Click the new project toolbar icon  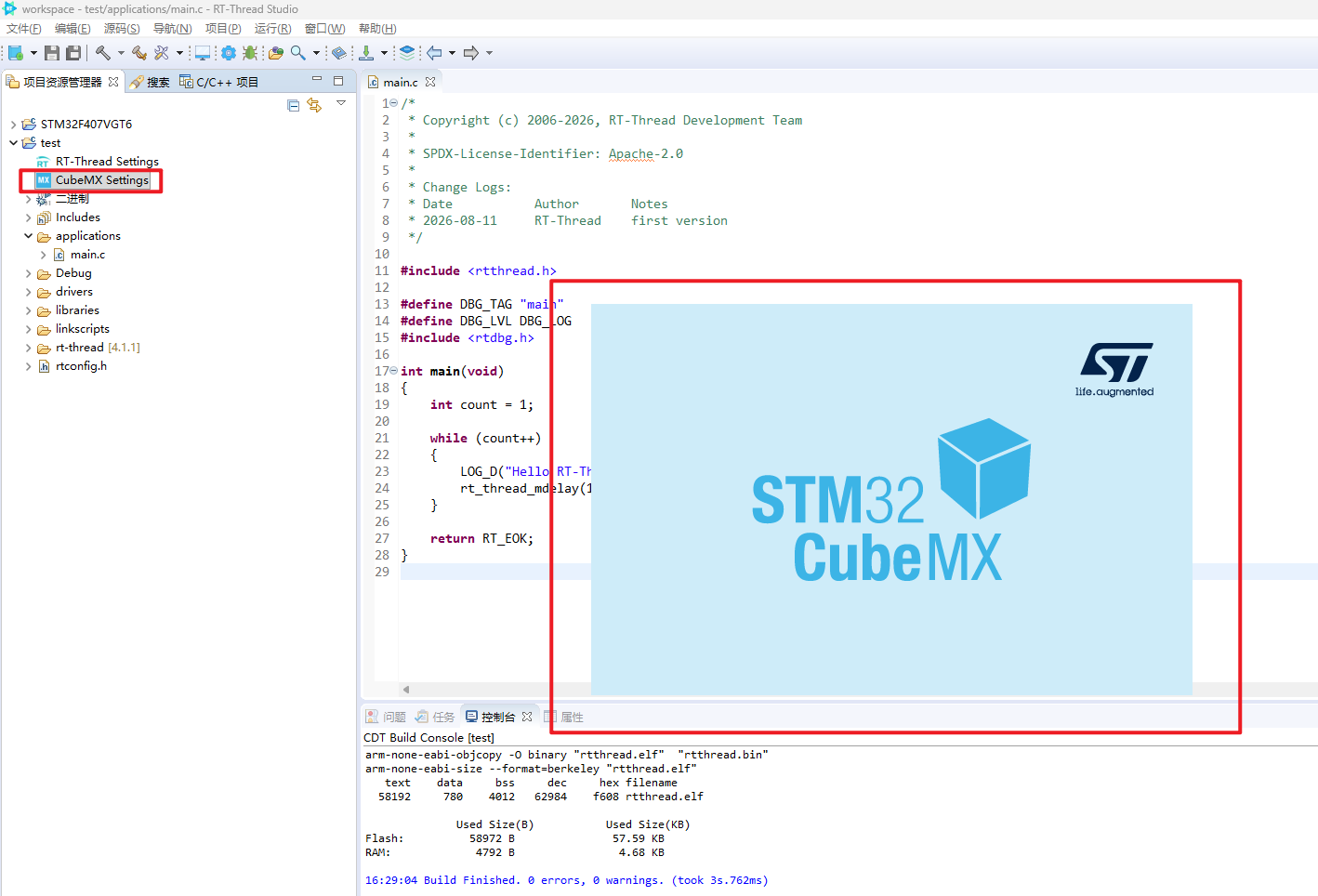point(15,53)
